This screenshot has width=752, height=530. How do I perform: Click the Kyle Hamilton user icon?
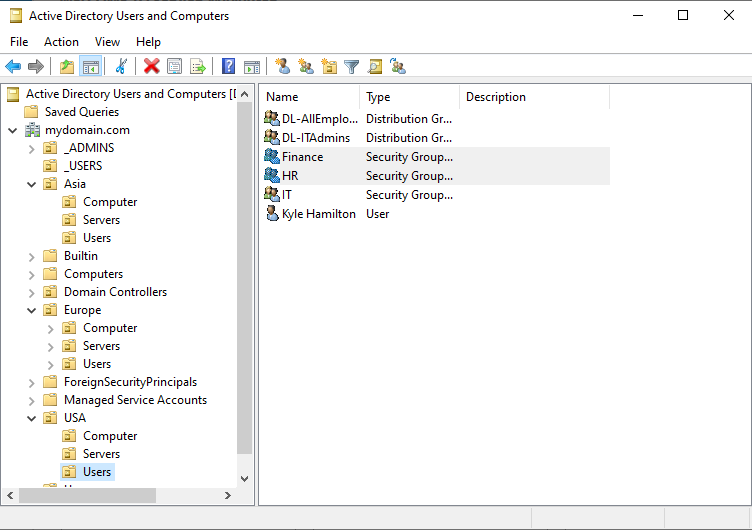(x=272, y=213)
